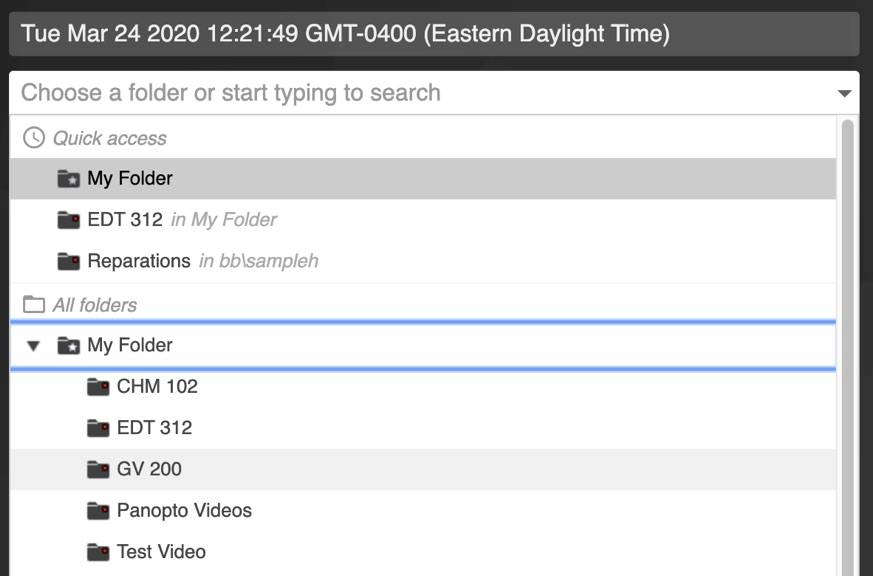Click the My Folder icon in Quick access
The width and height of the screenshot is (873, 576).
[x=68, y=179]
